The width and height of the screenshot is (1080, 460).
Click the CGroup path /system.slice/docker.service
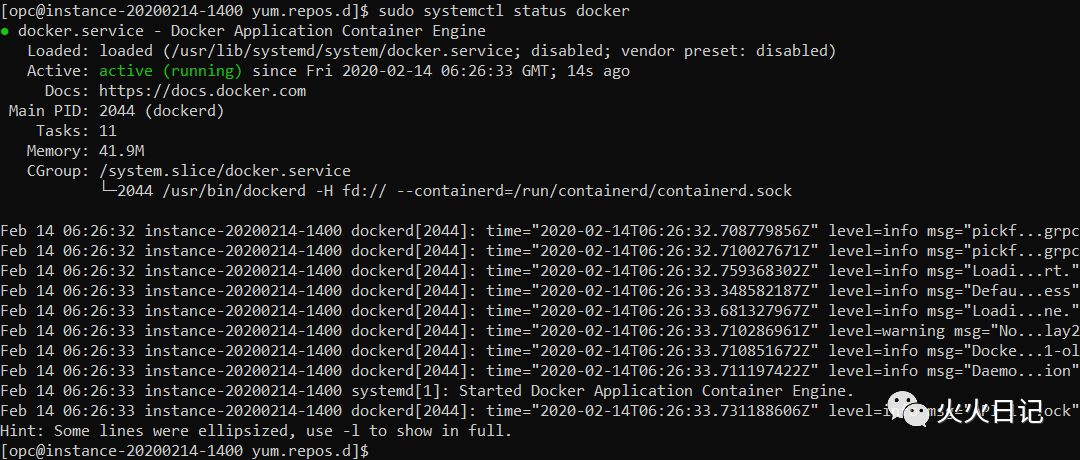pos(225,171)
